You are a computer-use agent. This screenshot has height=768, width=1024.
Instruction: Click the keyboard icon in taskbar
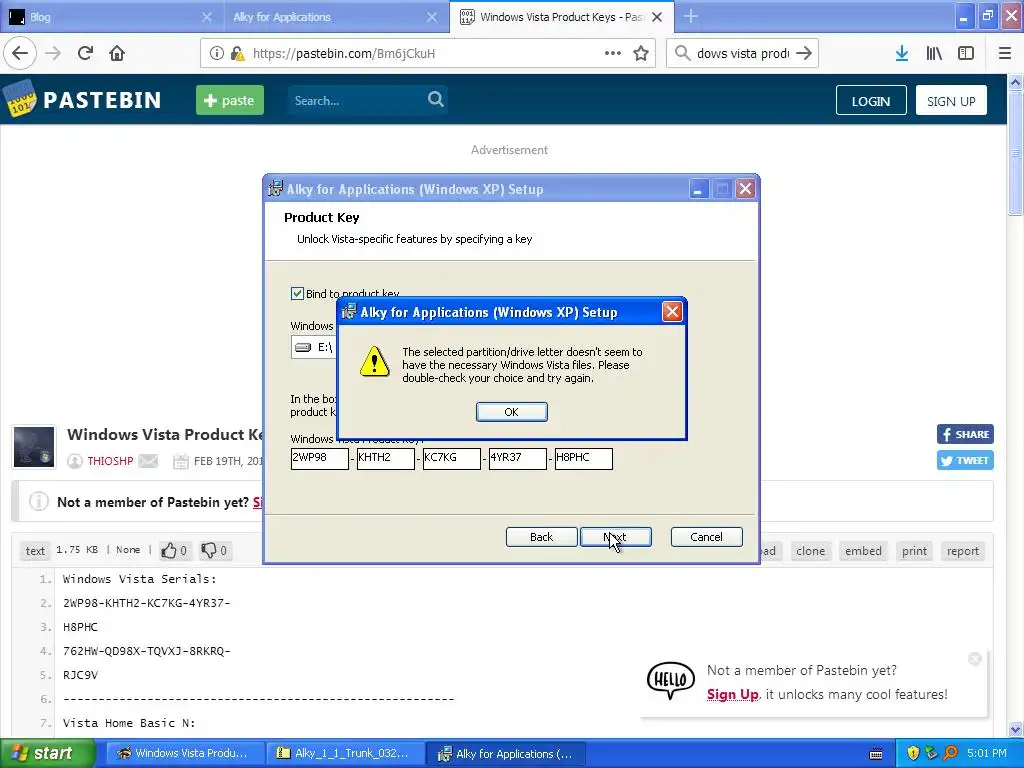point(876,754)
